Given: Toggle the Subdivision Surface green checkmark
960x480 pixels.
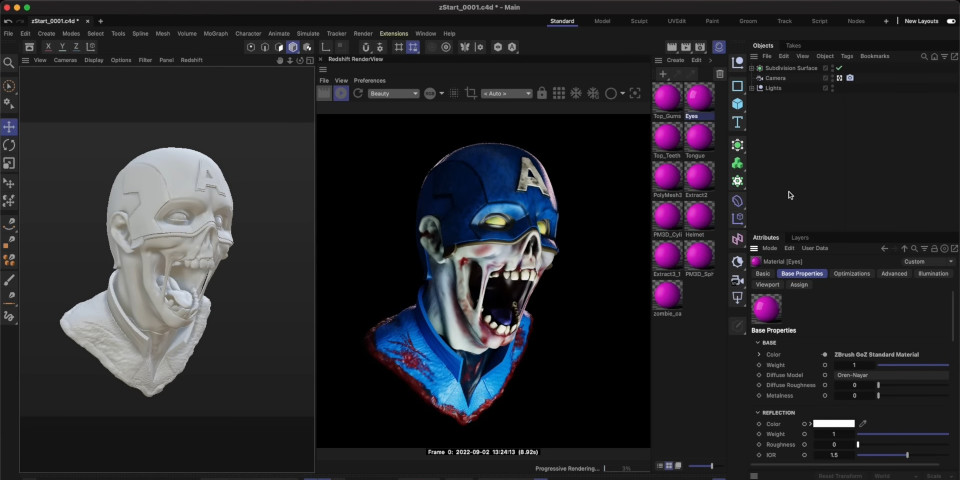Looking at the screenshot, I should pos(839,68).
